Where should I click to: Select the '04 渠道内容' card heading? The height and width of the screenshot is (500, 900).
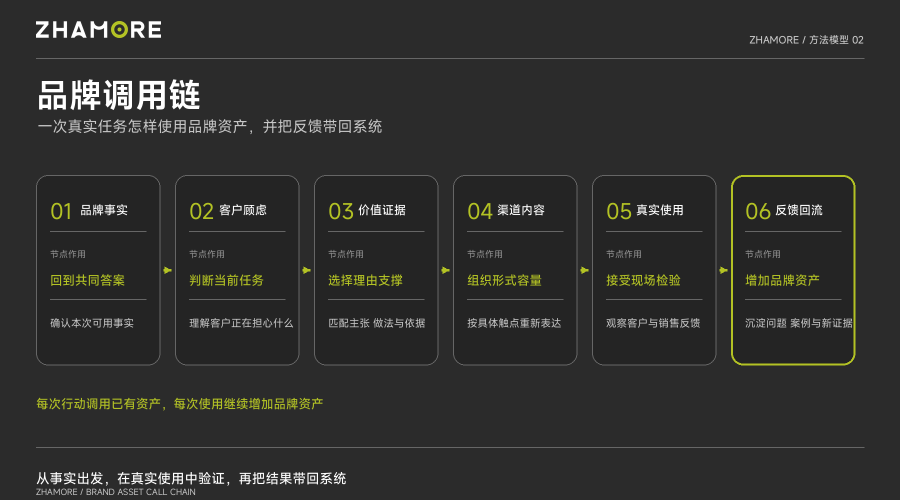[506, 211]
